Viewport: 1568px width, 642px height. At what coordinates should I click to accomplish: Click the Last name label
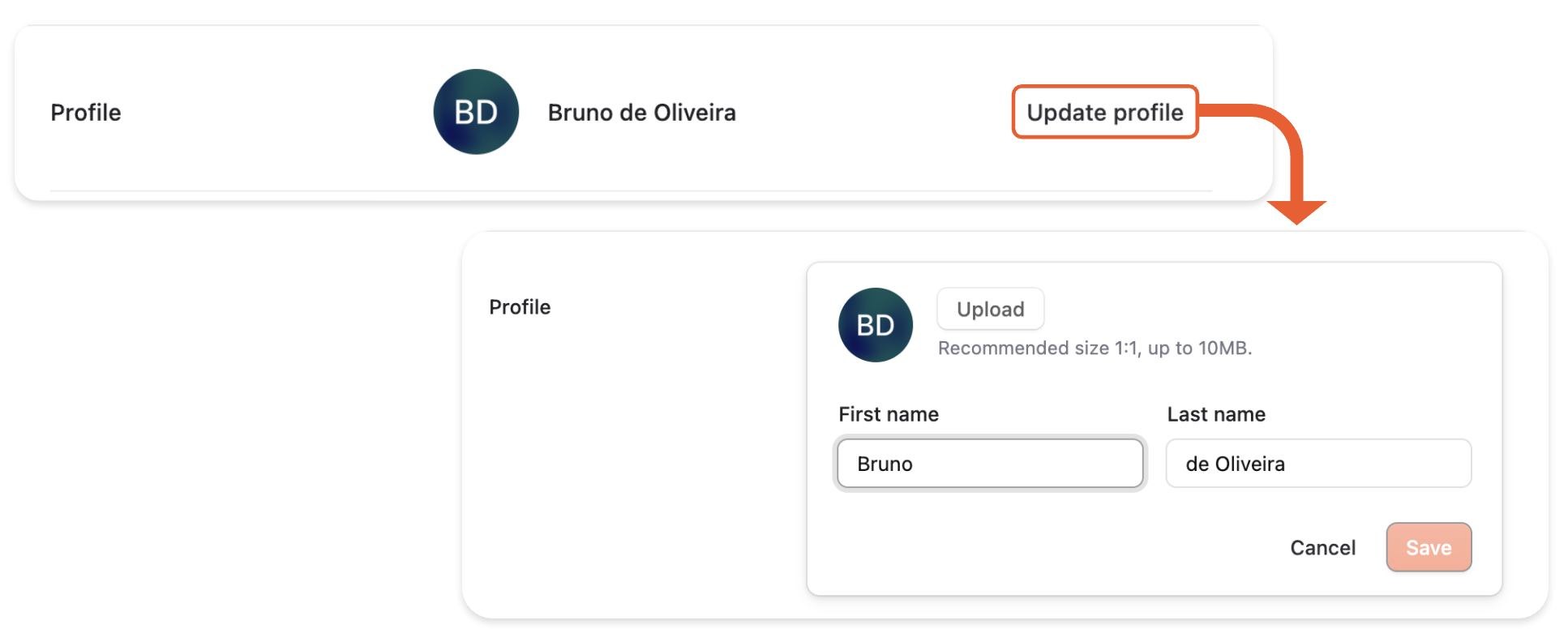pyautogui.click(x=1216, y=414)
